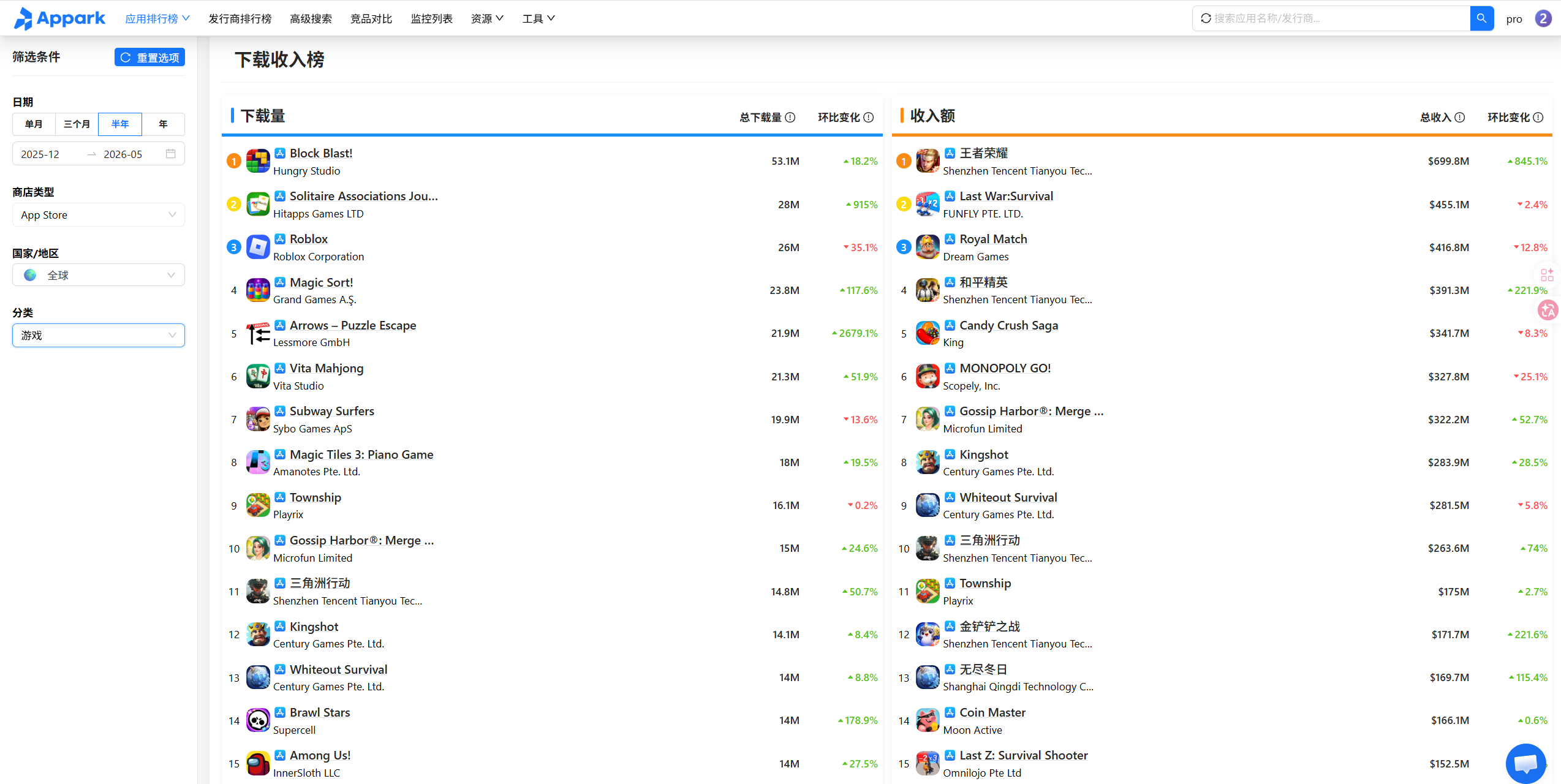Image resolution: width=1561 pixels, height=784 pixels.
Task: Open 竞品对比 page
Action: point(371,18)
